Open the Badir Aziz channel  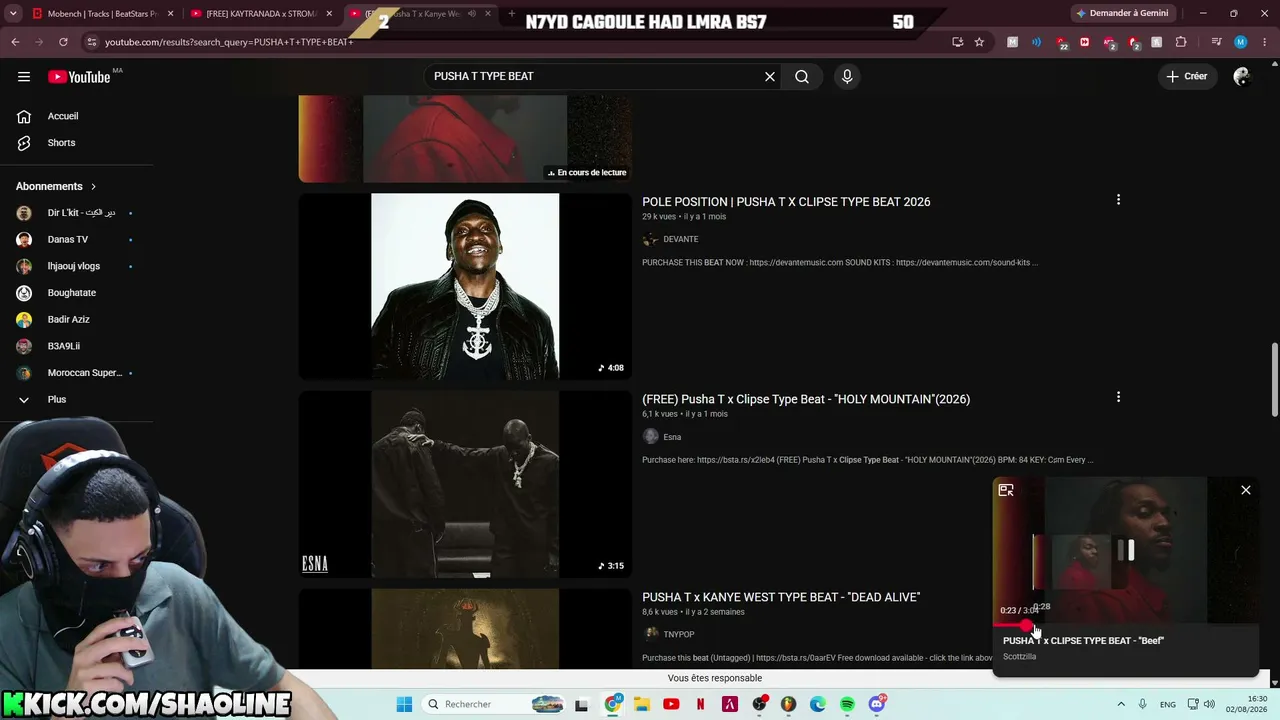click(77, 320)
